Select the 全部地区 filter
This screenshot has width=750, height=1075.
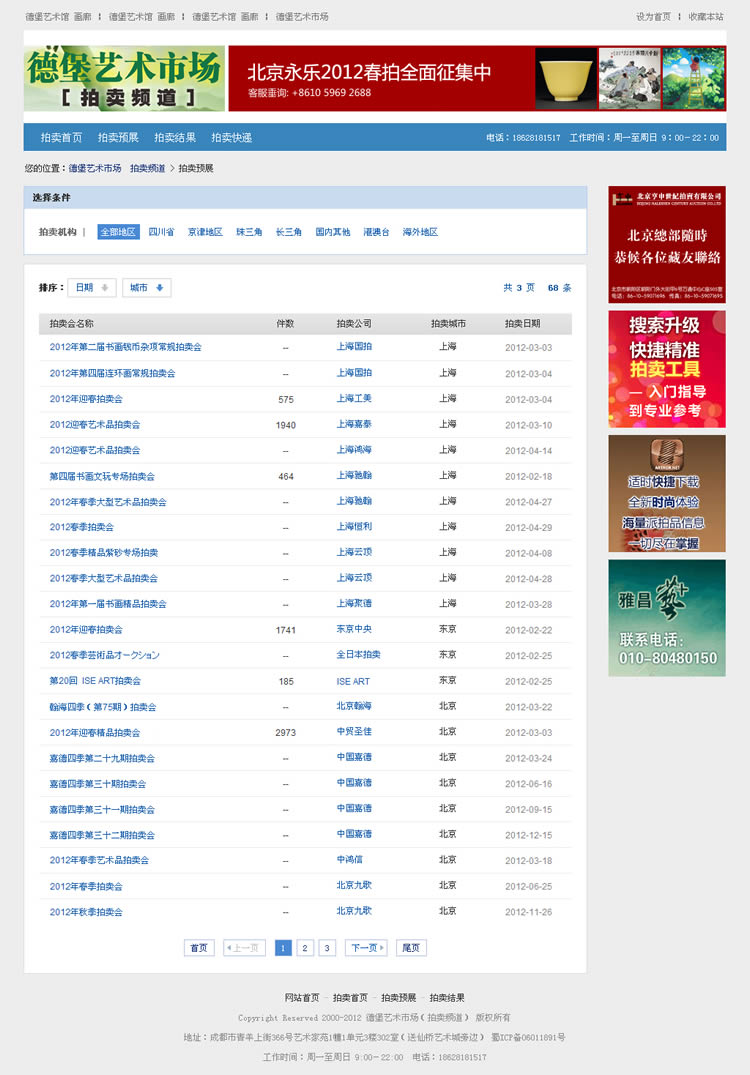tap(118, 232)
